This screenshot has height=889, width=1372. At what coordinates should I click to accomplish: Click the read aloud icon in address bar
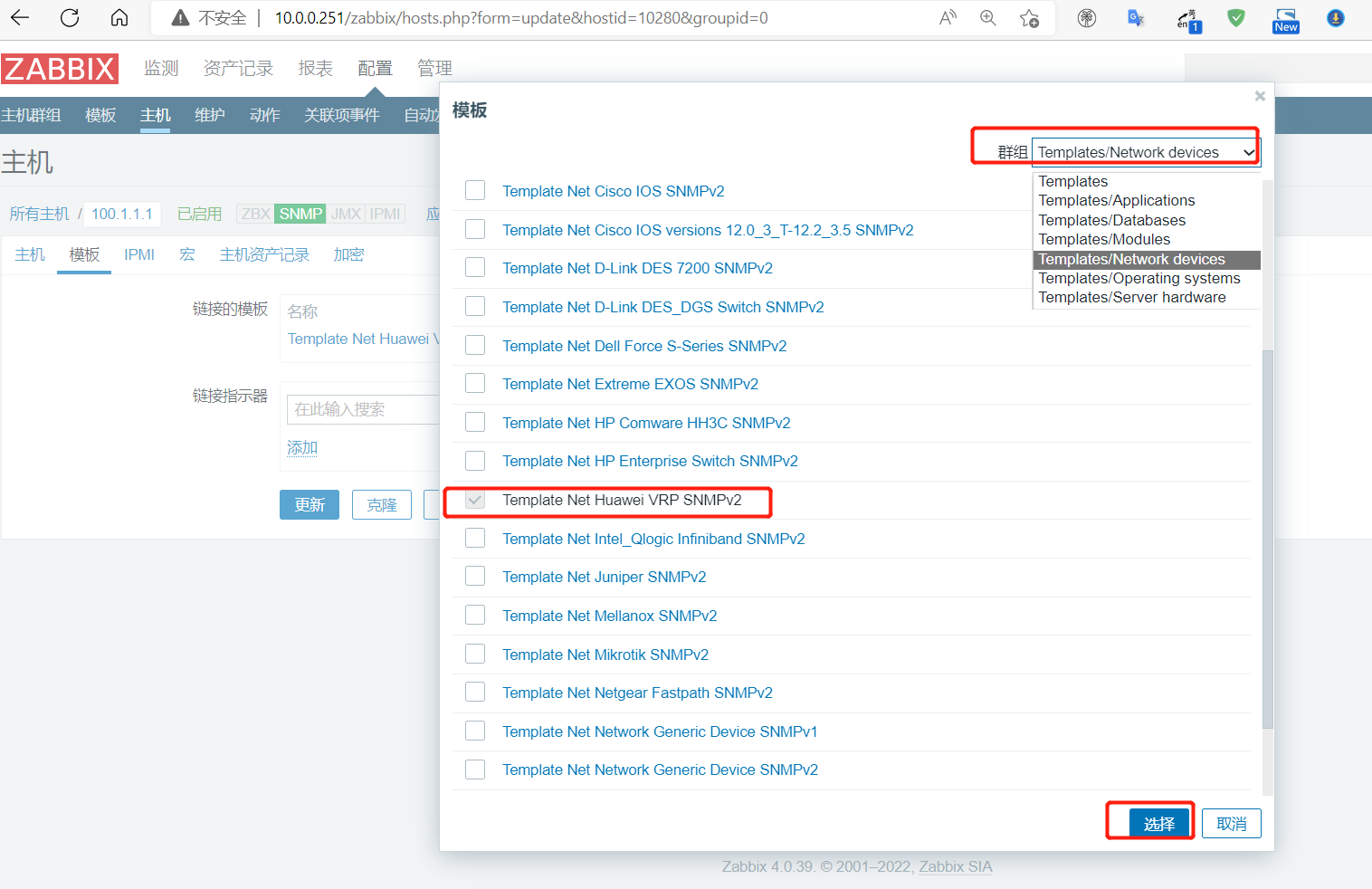click(948, 18)
